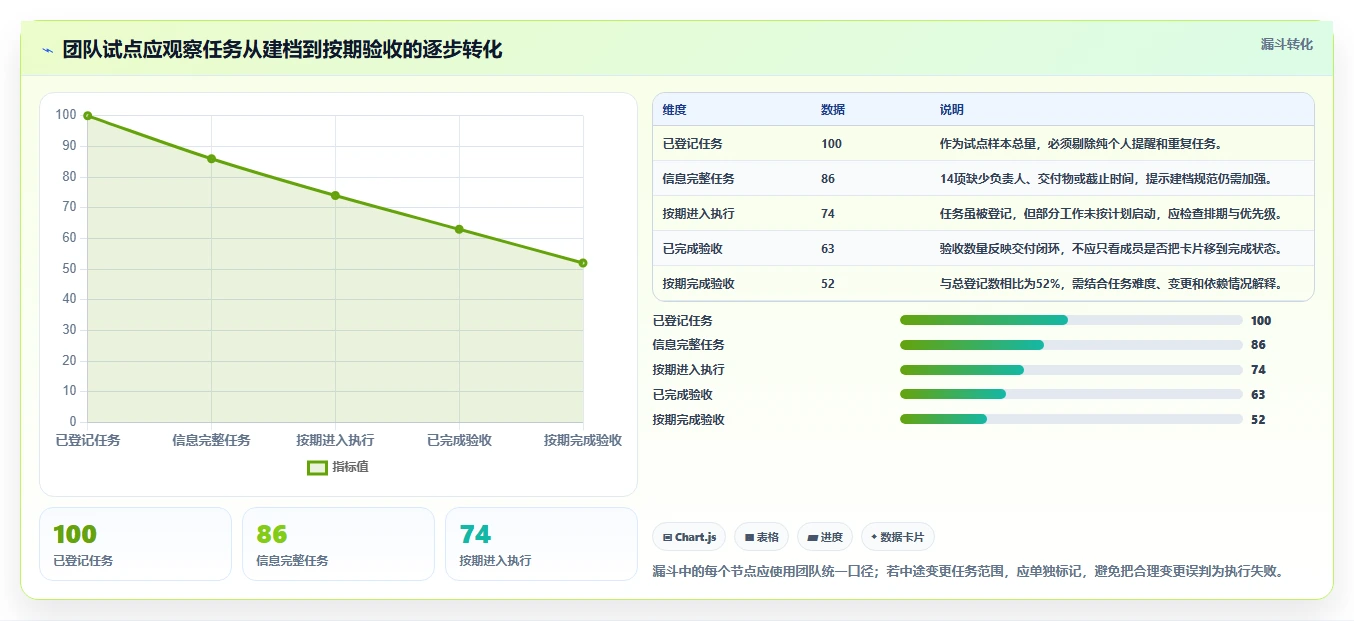Click the 信息完整任务 label beside the progress bars
The width and height of the screenshot is (1354, 621).
(x=688, y=345)
